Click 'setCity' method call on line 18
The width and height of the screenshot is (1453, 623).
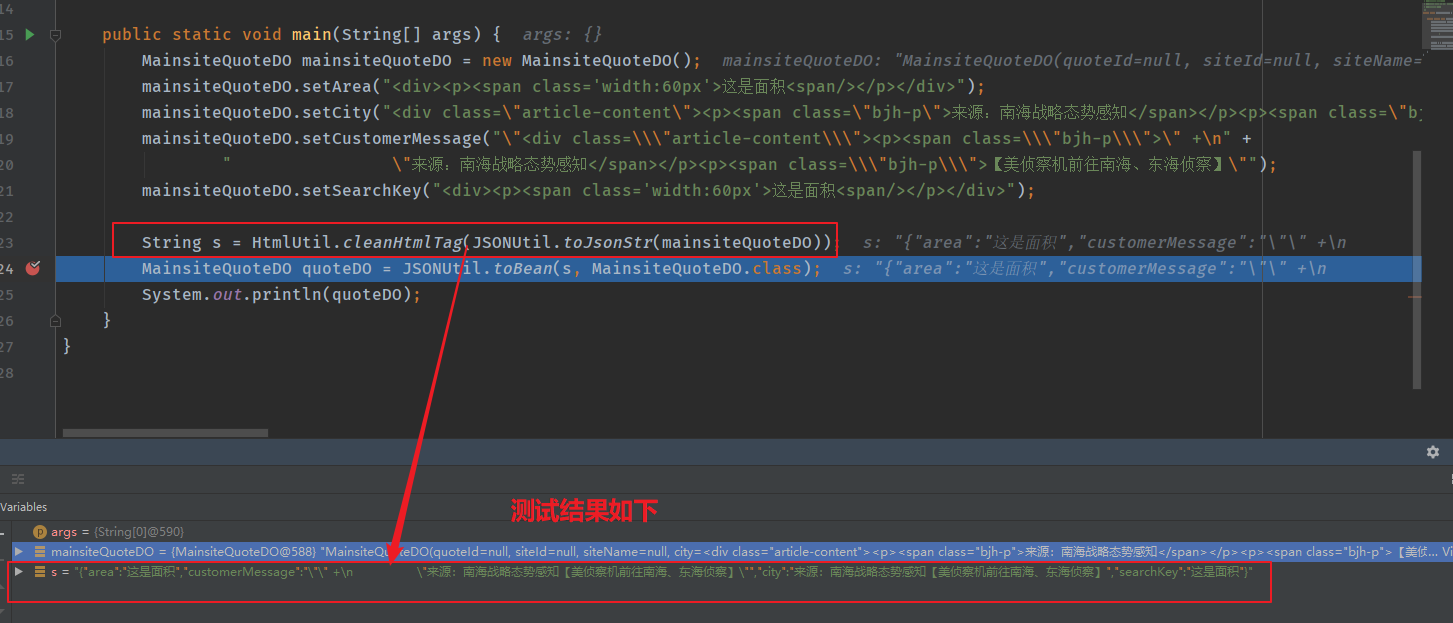(x=337, y=112)
